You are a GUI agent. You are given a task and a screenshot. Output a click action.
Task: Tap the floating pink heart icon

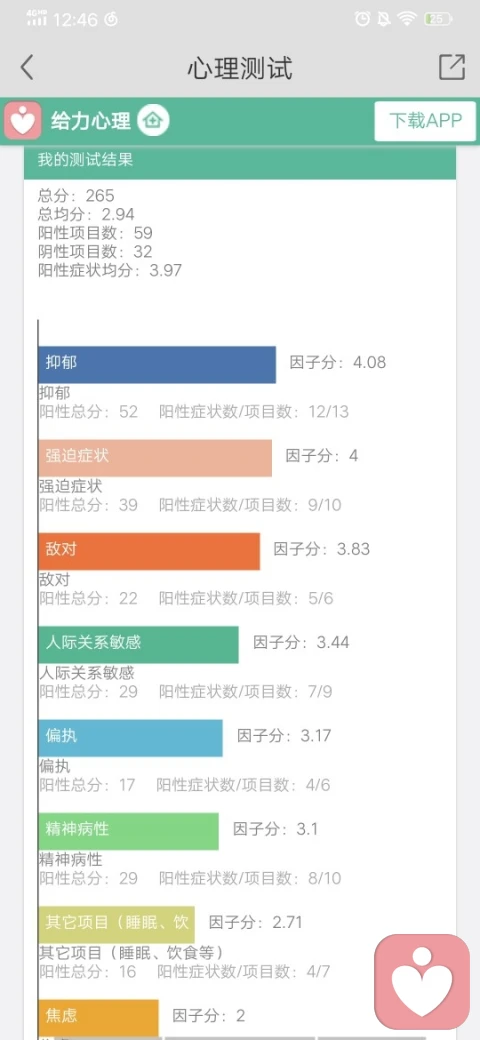pos(422,982)
